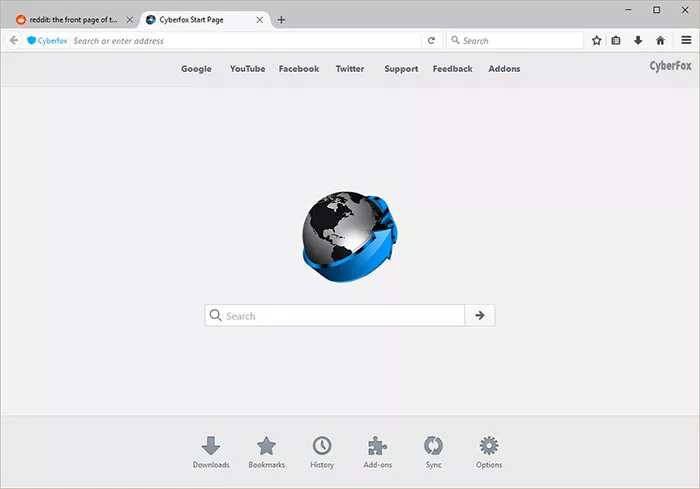Click the magnifier icon in toolbar search
This screenshot has width=700, height=489.
(x=455, y=40)
